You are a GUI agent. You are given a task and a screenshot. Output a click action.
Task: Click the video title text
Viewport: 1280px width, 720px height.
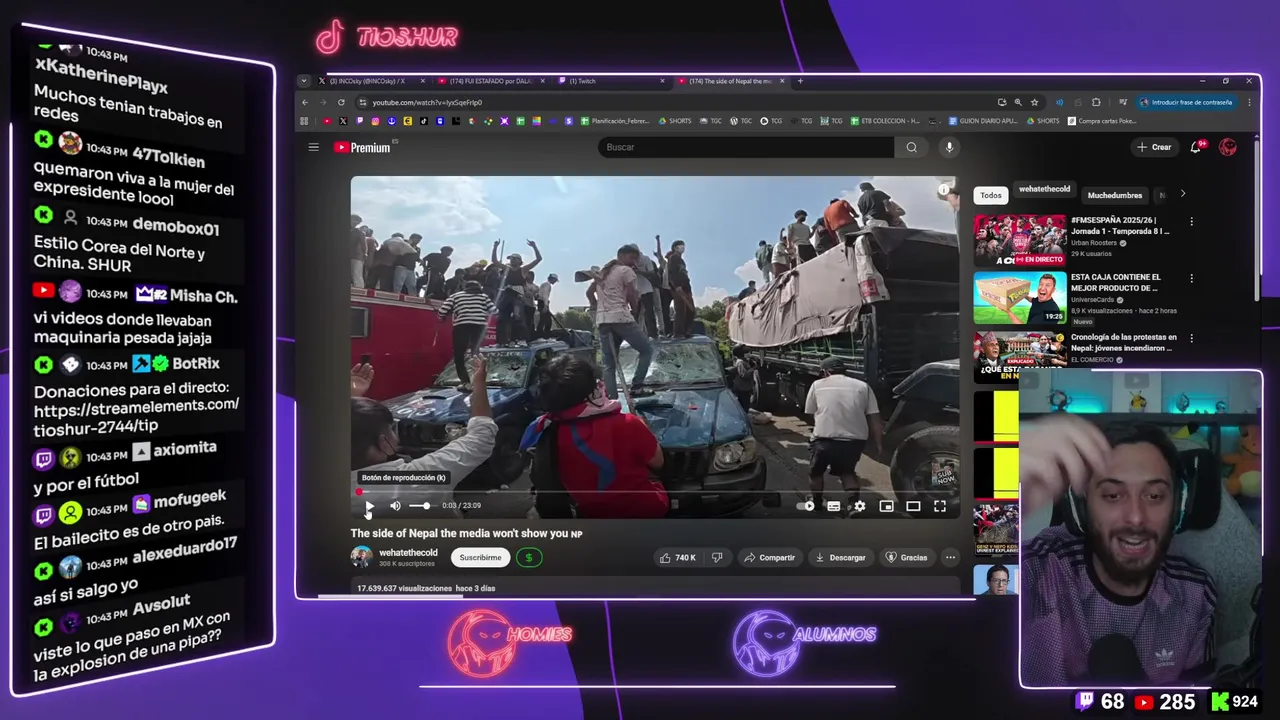[x=466, y=534]
